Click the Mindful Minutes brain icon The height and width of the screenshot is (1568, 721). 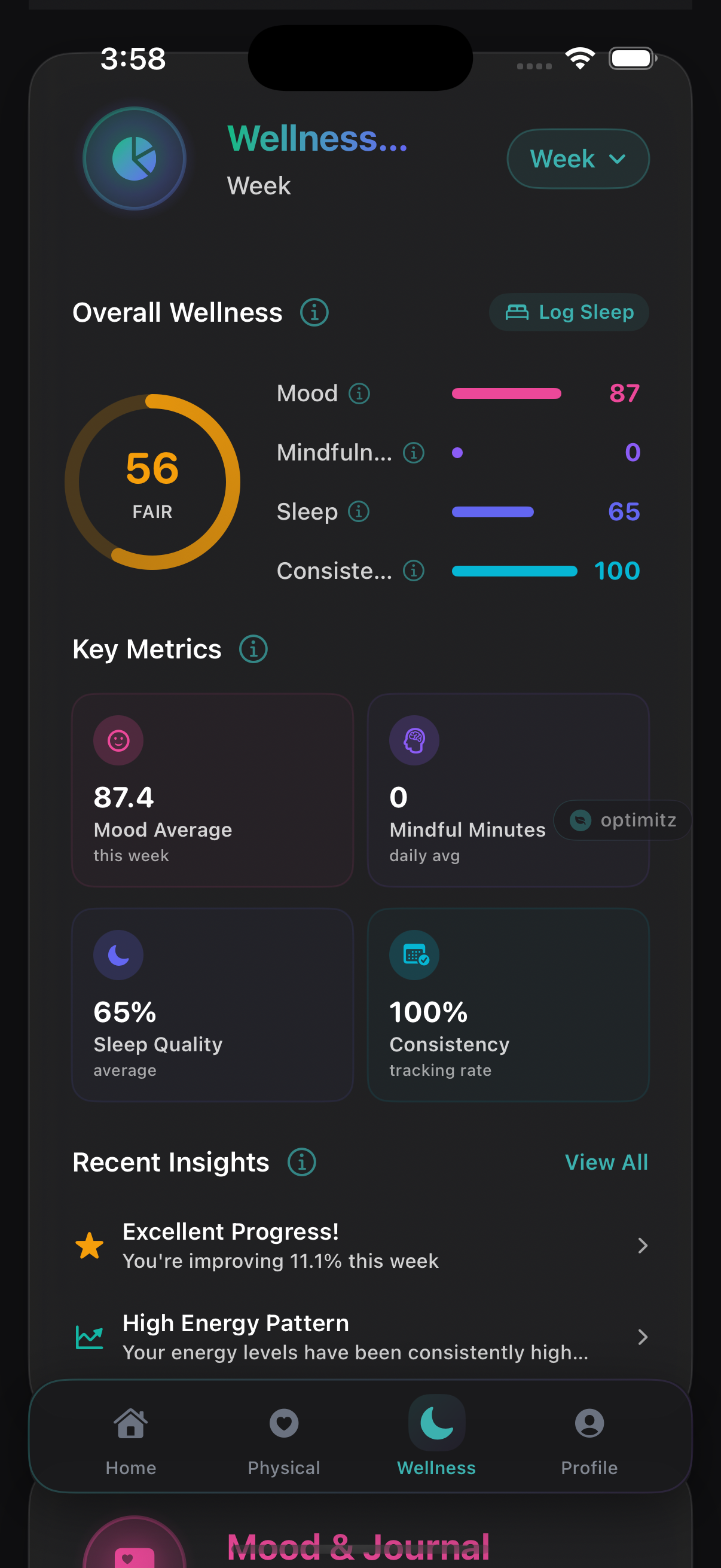[x=414, y=740]
